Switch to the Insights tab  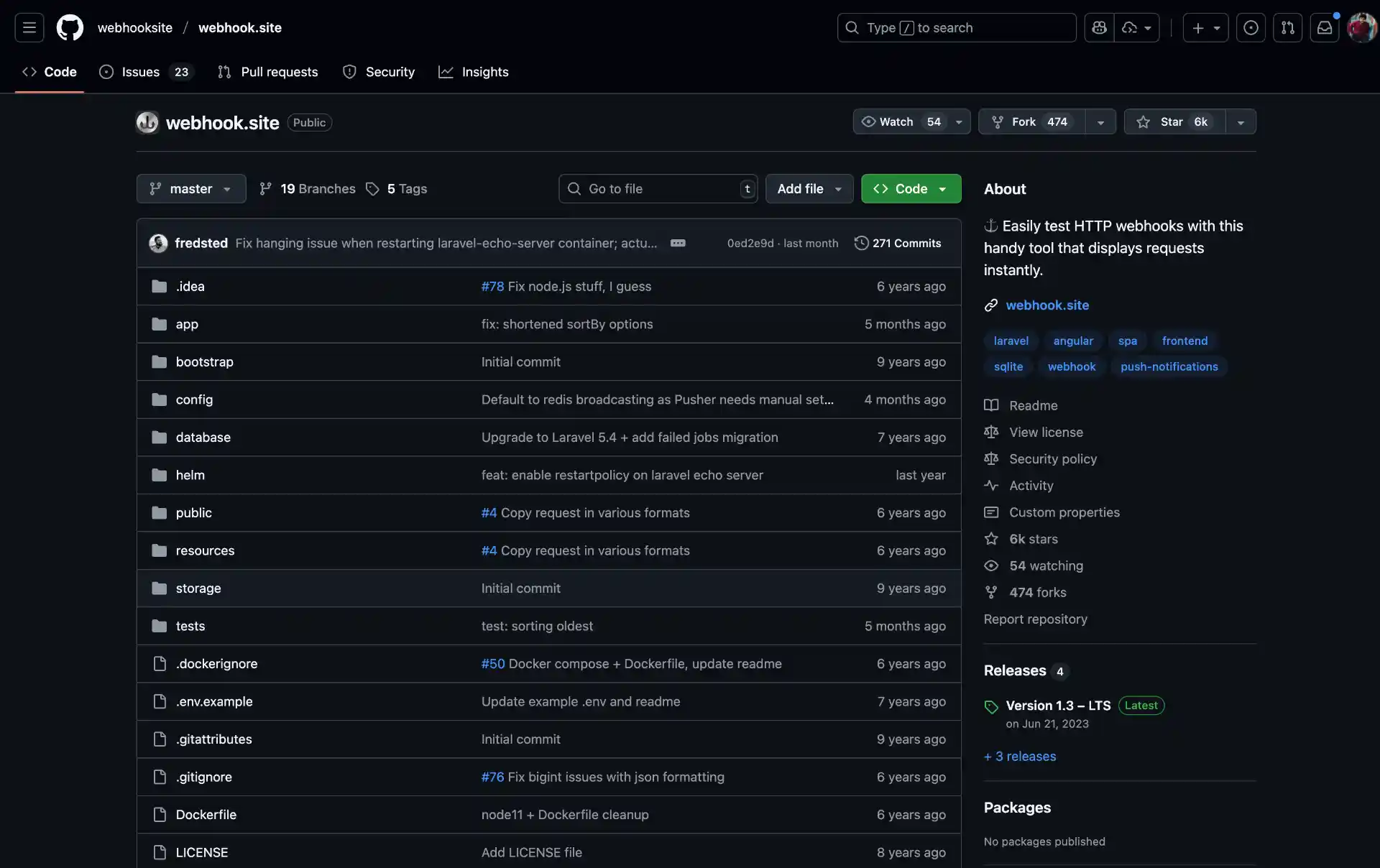[474, 72]
